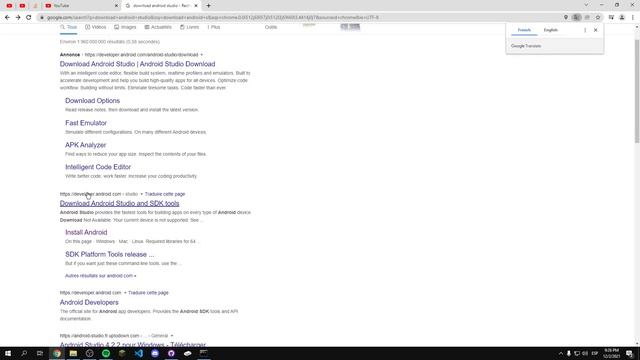The width and height of the screenshot is (640, 360).
Task: Open the Chrome three-dot menu
Action: [633, 18]
